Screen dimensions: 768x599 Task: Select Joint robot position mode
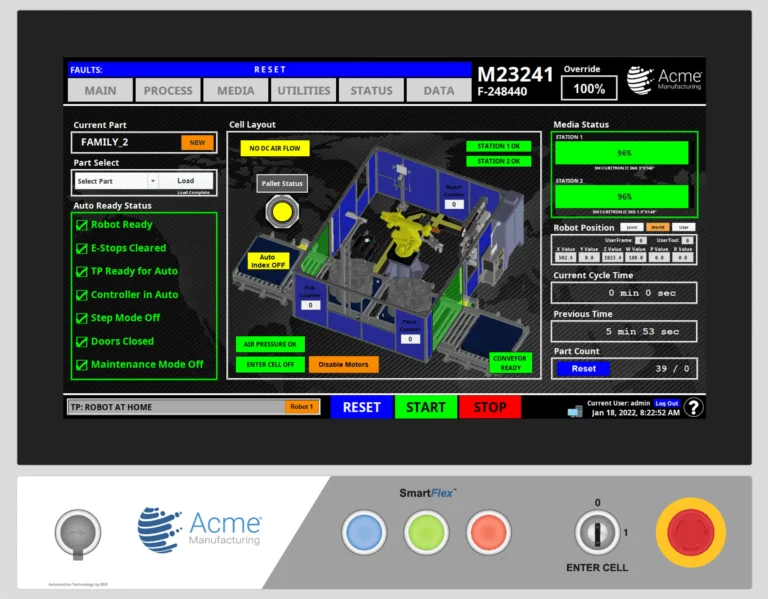[x=632, y=227]
